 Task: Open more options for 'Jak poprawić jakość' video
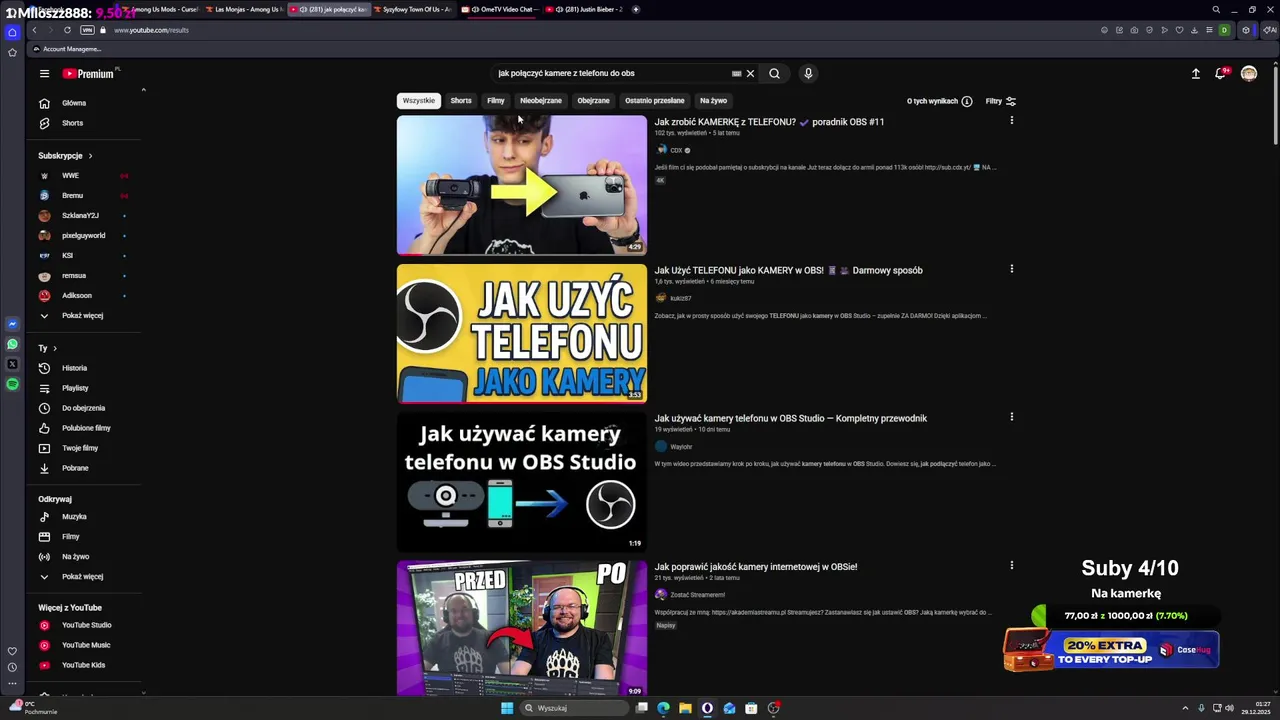[1011, 564]
